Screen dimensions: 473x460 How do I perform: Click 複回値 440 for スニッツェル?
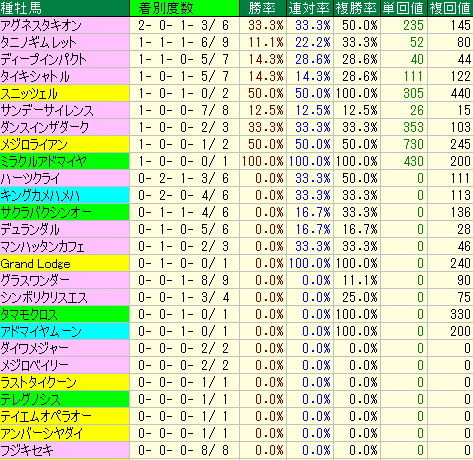point(461,93)
